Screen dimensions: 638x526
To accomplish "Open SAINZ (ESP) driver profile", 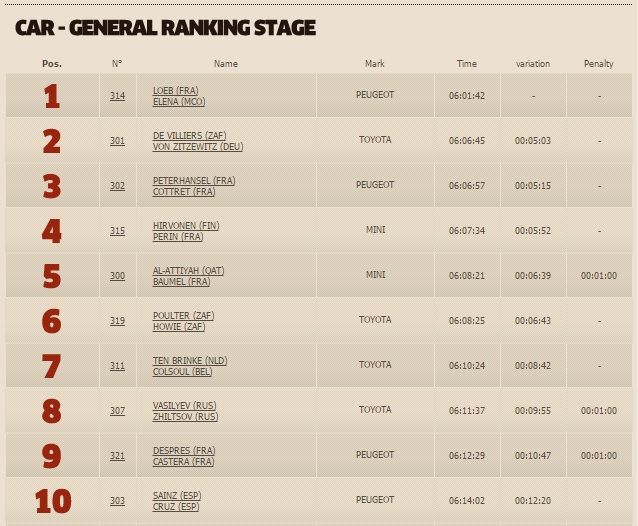I will coord(178,496).
